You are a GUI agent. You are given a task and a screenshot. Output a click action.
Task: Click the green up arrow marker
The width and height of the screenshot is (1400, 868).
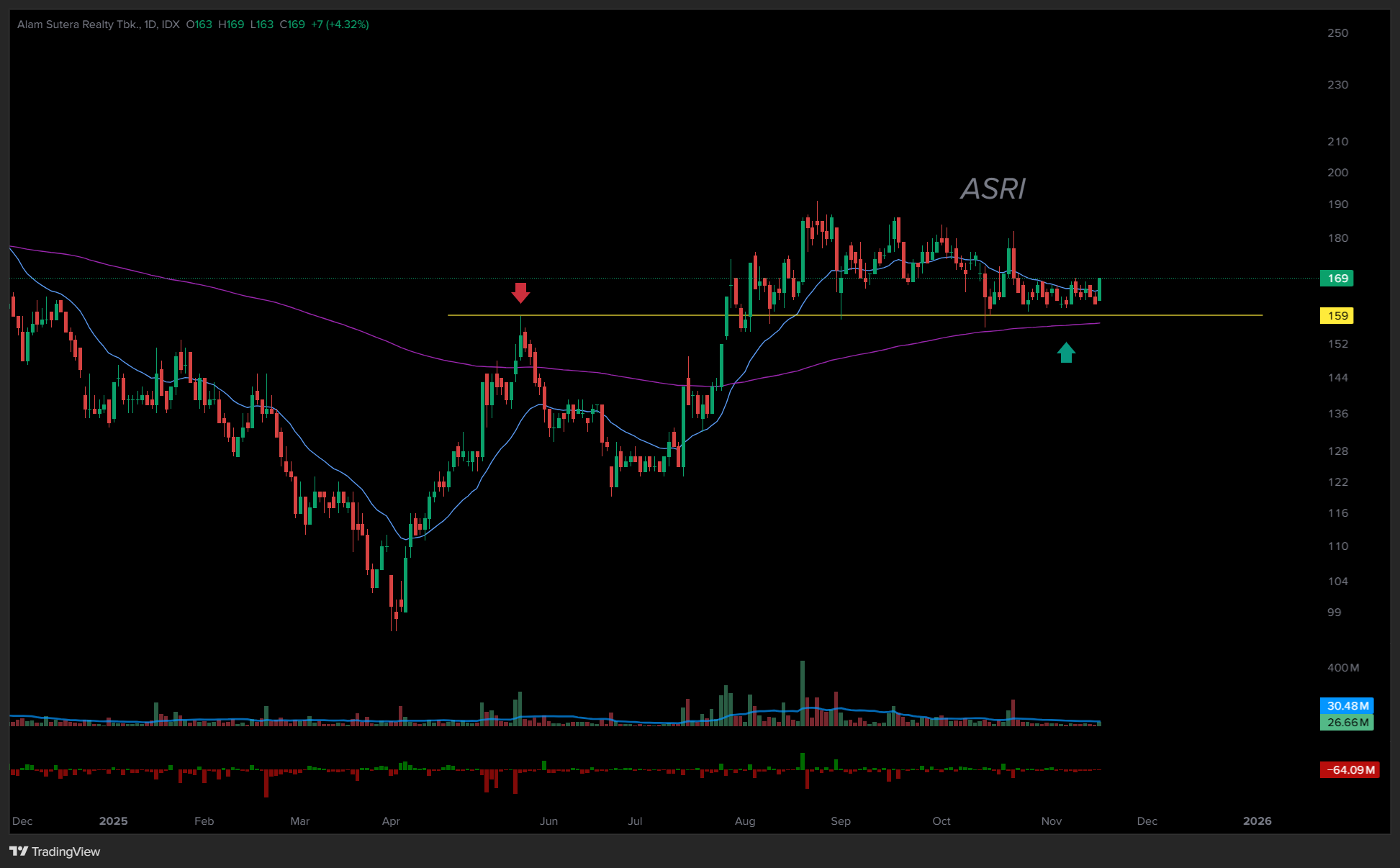[x=1066, y=353]
